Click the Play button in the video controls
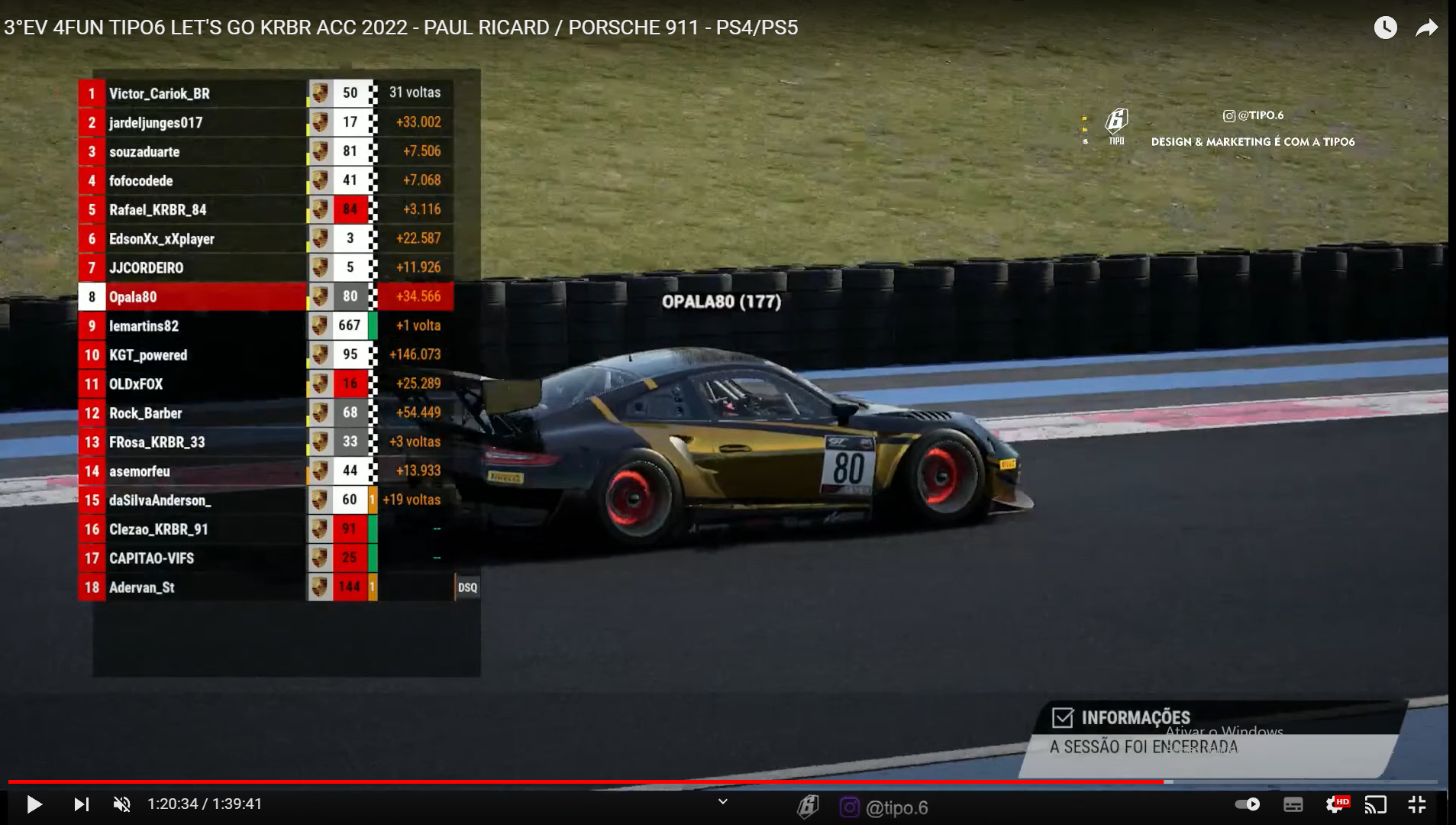Image resolution: width=1456 pixels, height=825 pixels. tap(34, 804)
